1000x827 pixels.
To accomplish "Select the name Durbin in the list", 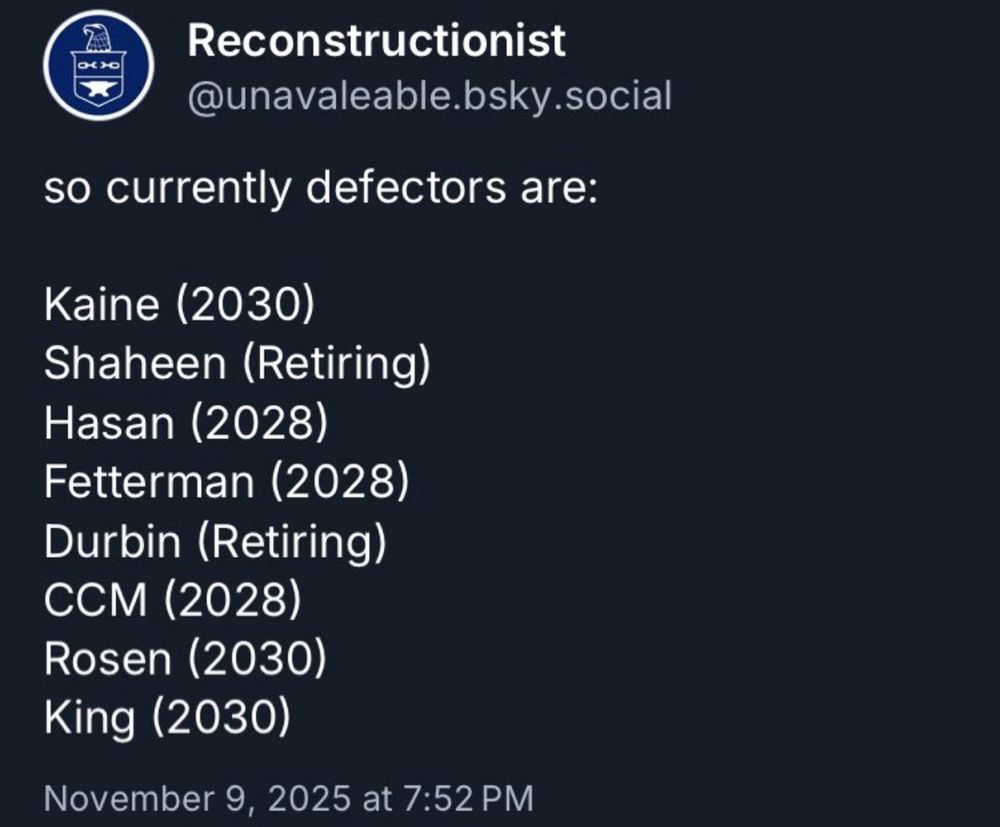I will pyautogui.click(x=112, y=541).
